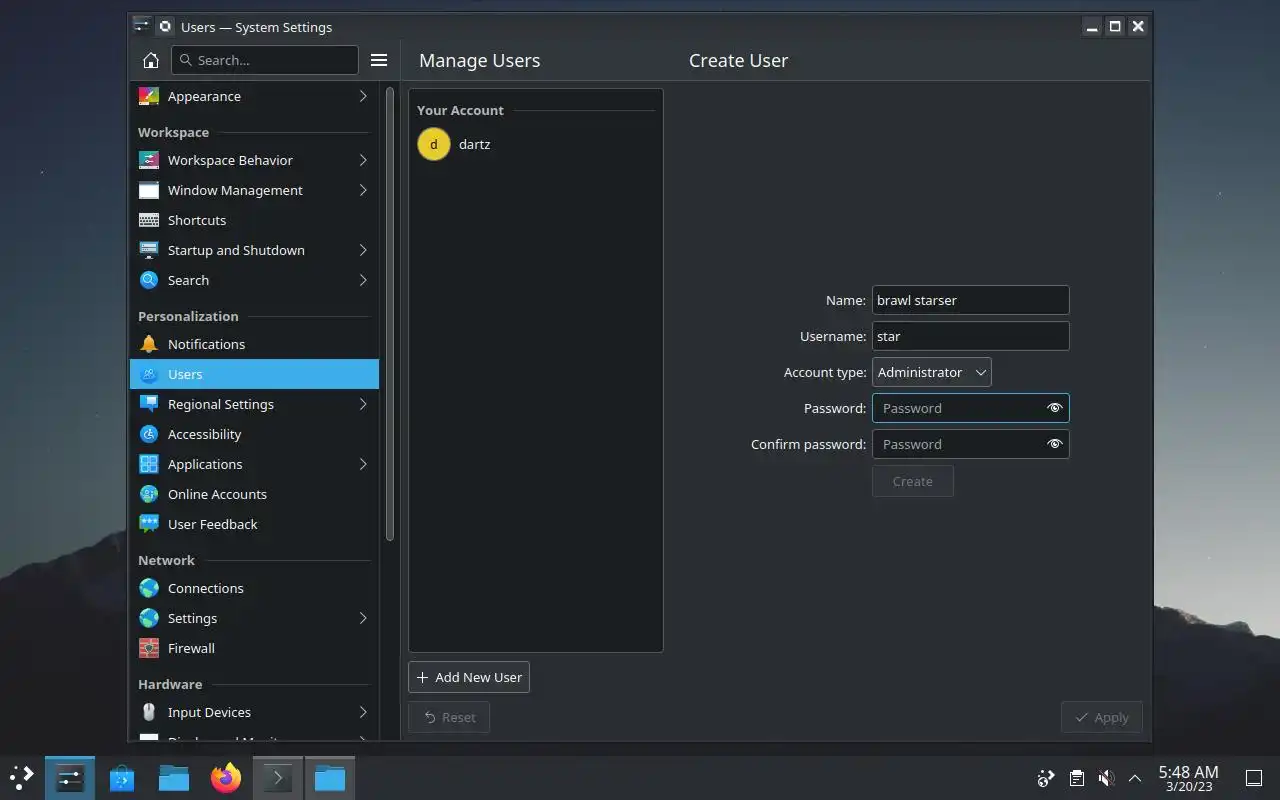
Task: Open the application launcher in taskbar
Action: [x=21, y=778]
